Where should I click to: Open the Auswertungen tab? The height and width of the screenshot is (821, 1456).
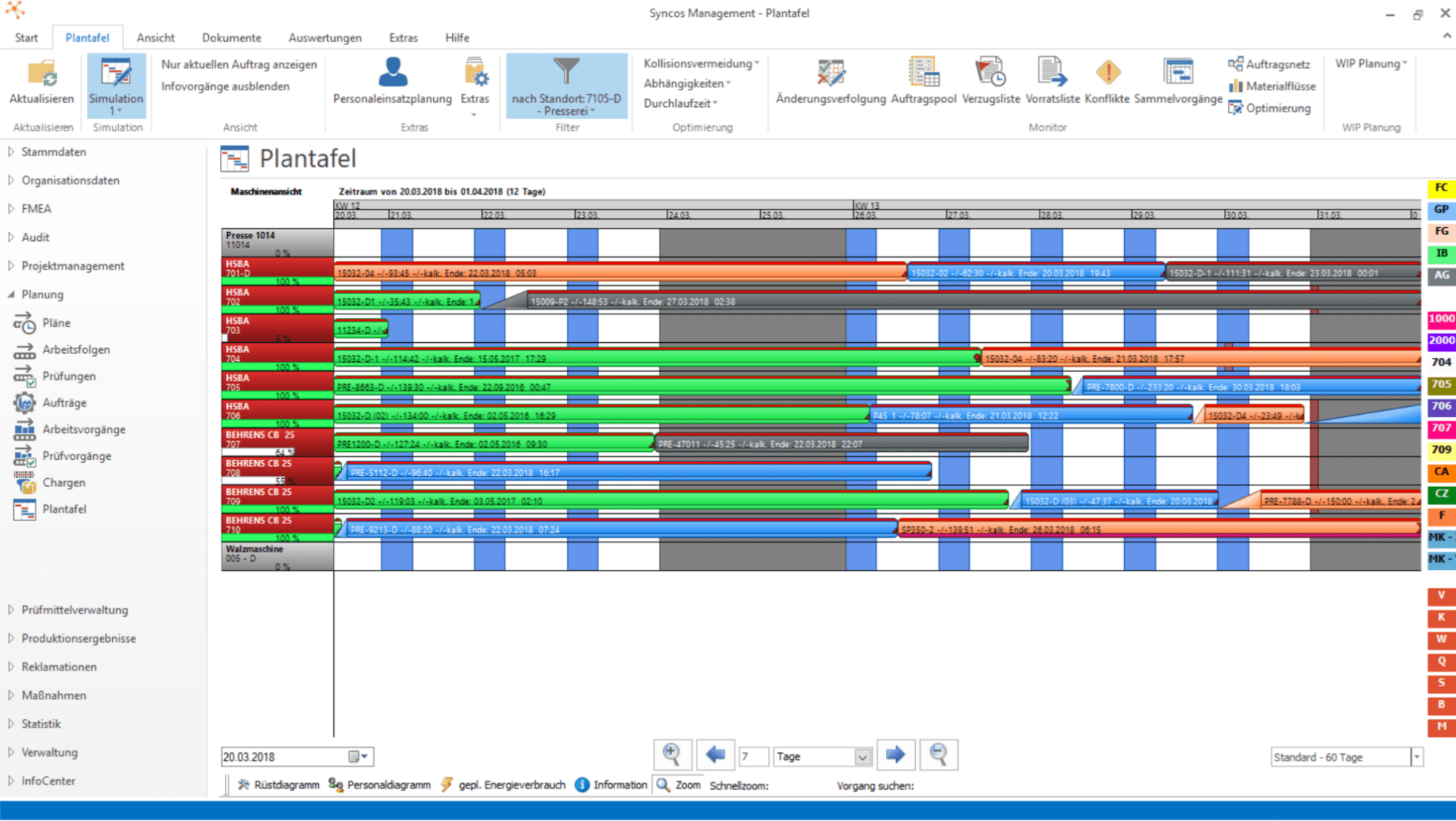pos(325,38)
